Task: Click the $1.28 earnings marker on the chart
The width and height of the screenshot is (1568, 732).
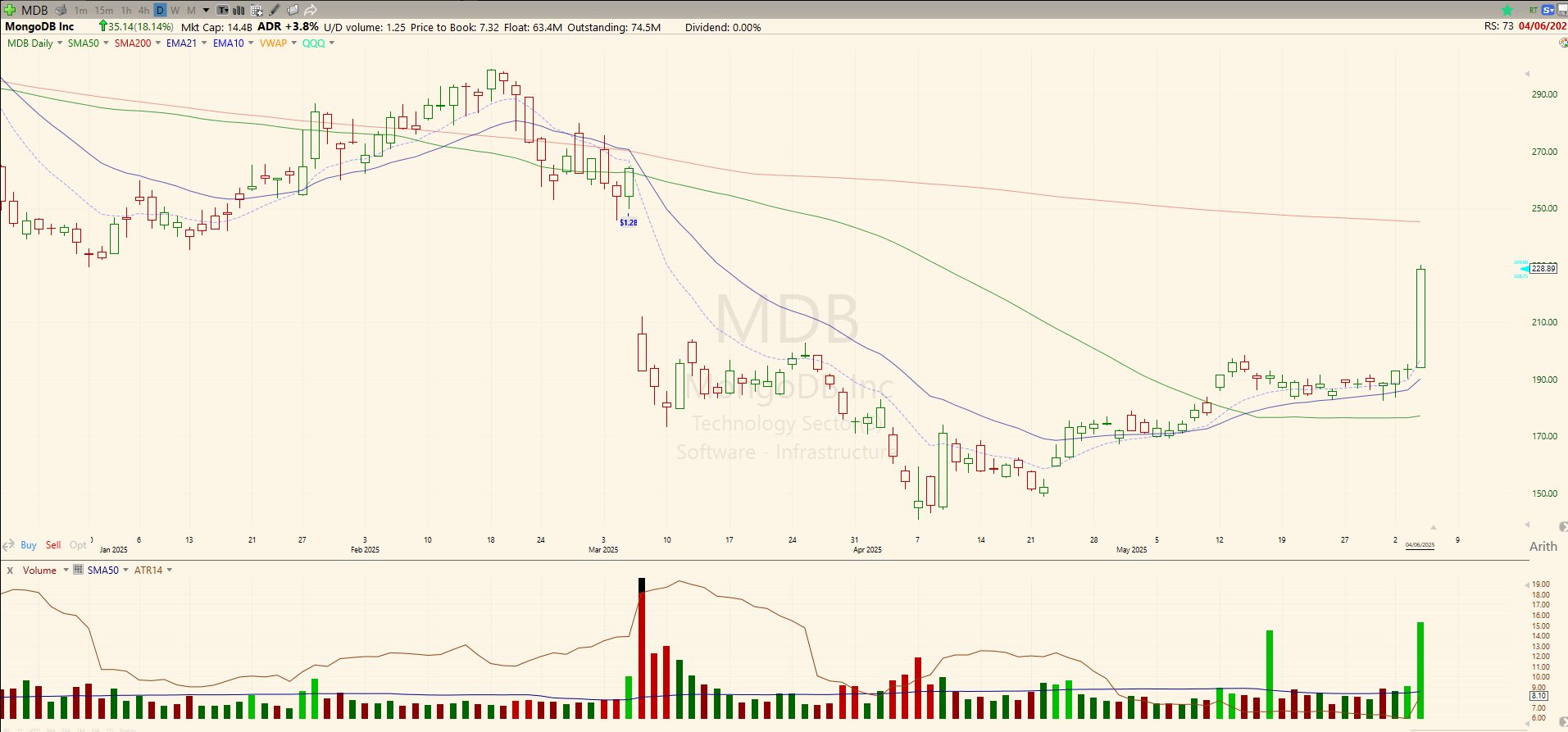Action: [629, 222]
